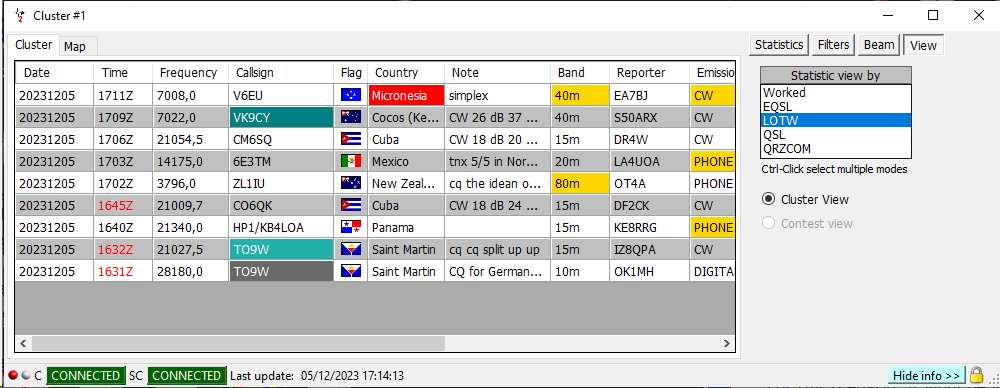
Task: Open the Map tab
Action: 75,47
